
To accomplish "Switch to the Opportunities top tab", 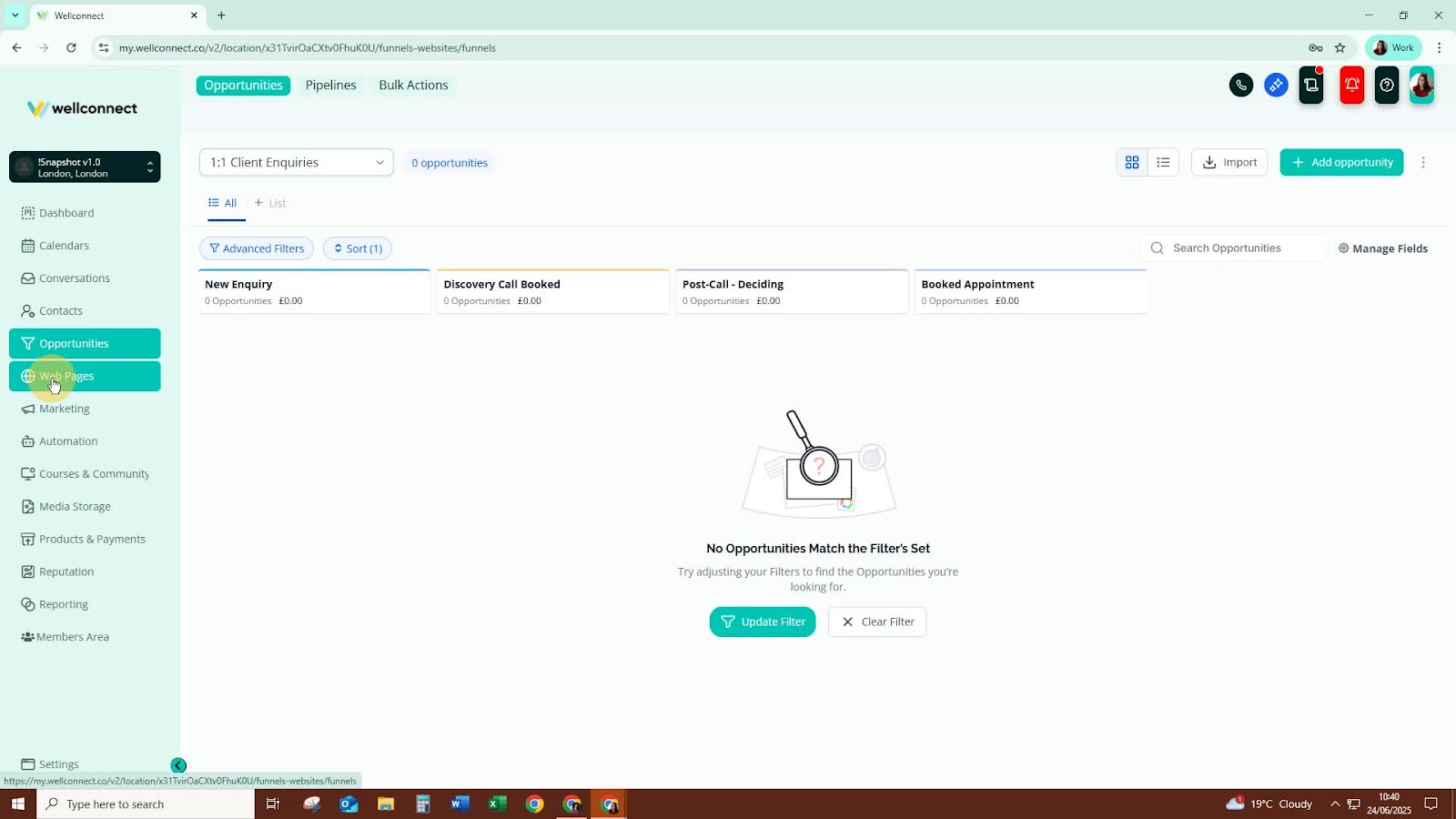I will [243, 86].
